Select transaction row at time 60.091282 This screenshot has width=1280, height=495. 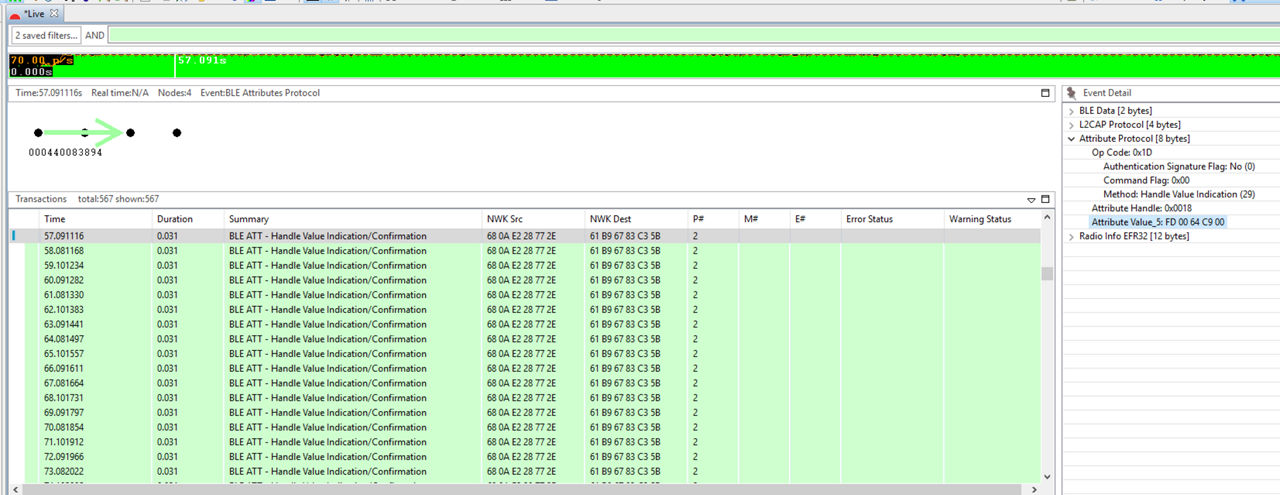(525, 280)
